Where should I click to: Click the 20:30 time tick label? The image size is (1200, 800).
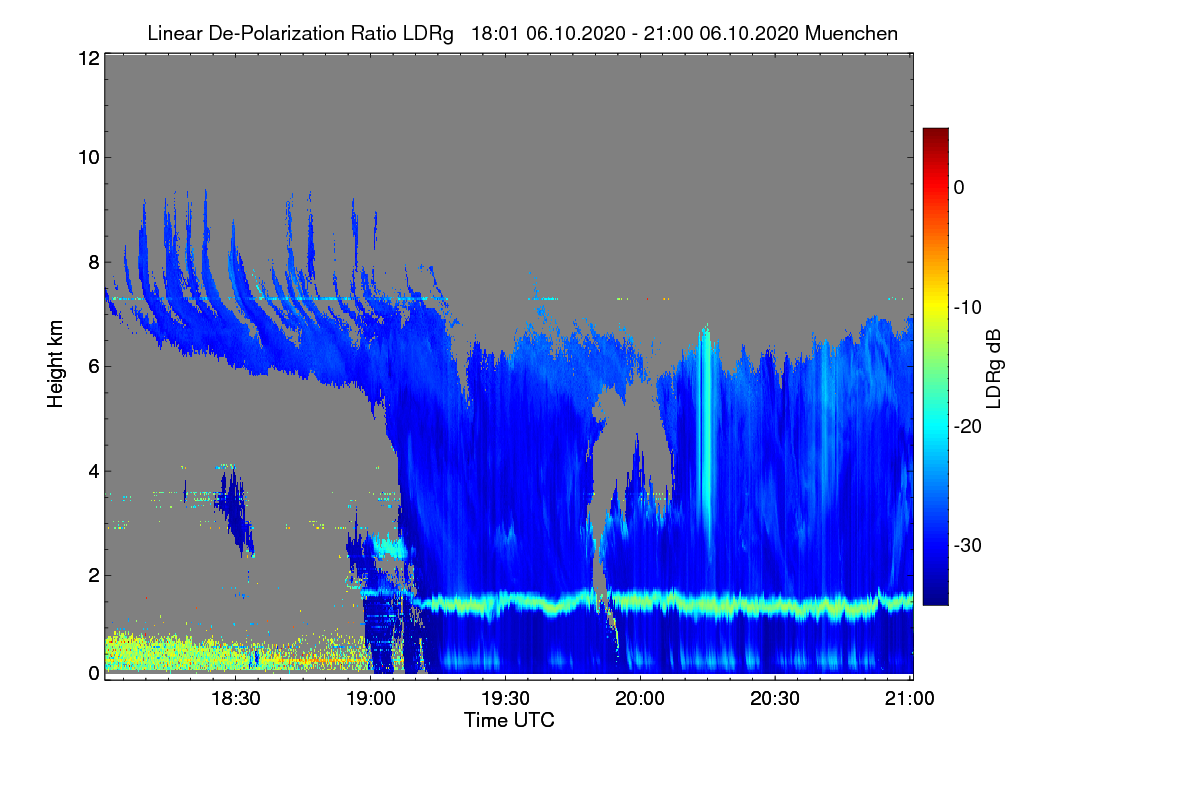(x=776, y=699)
